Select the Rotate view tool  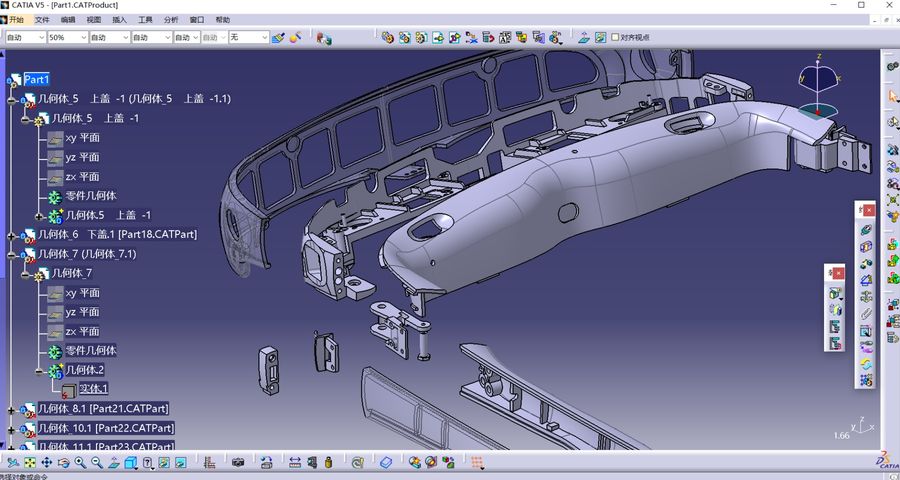(64, 462)
